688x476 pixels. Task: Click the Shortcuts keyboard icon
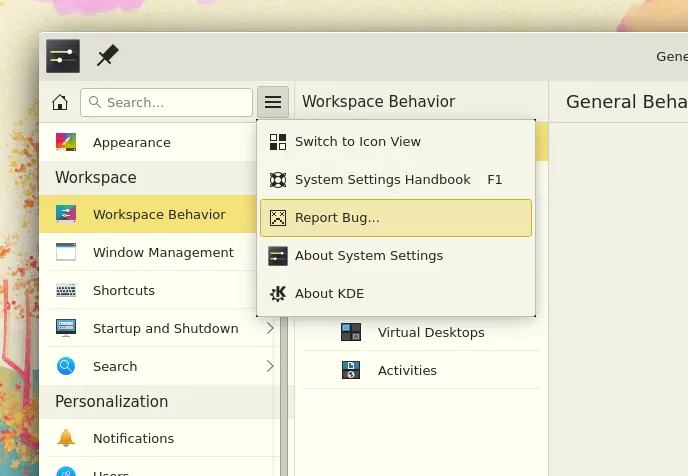66,291
